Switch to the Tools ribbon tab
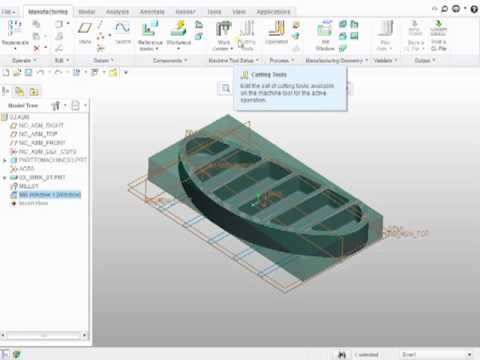480x360 pixels. pos(214,12)
